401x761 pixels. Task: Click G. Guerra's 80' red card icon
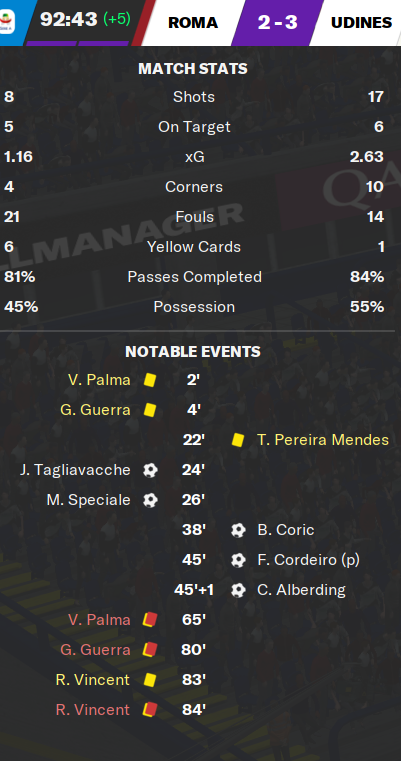150,650
